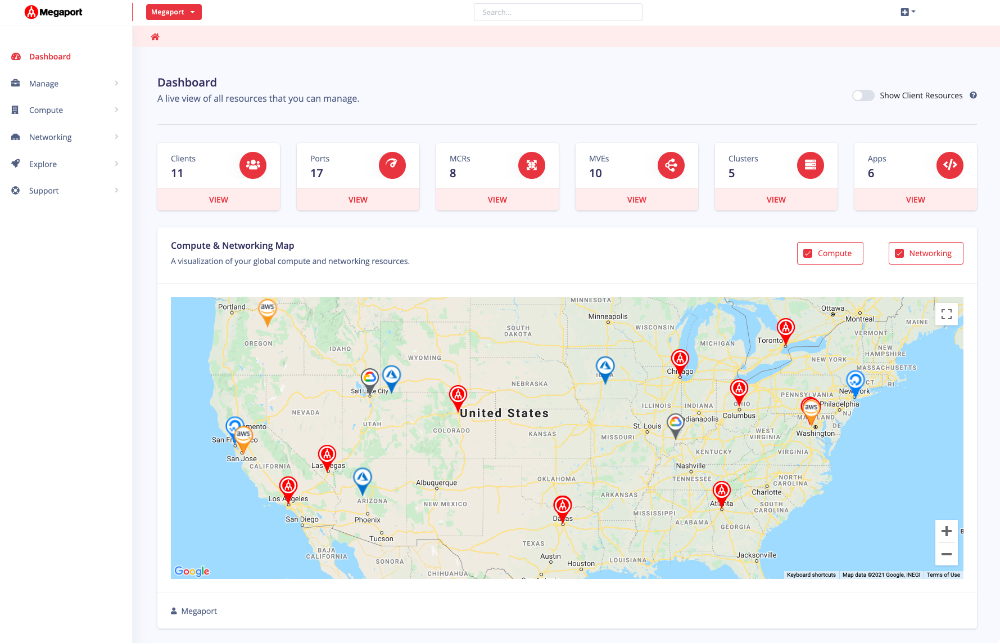Open the Compute label in the sidebar
The image size is (1000, 644).
pyautogui.click(x=46, y=110)
